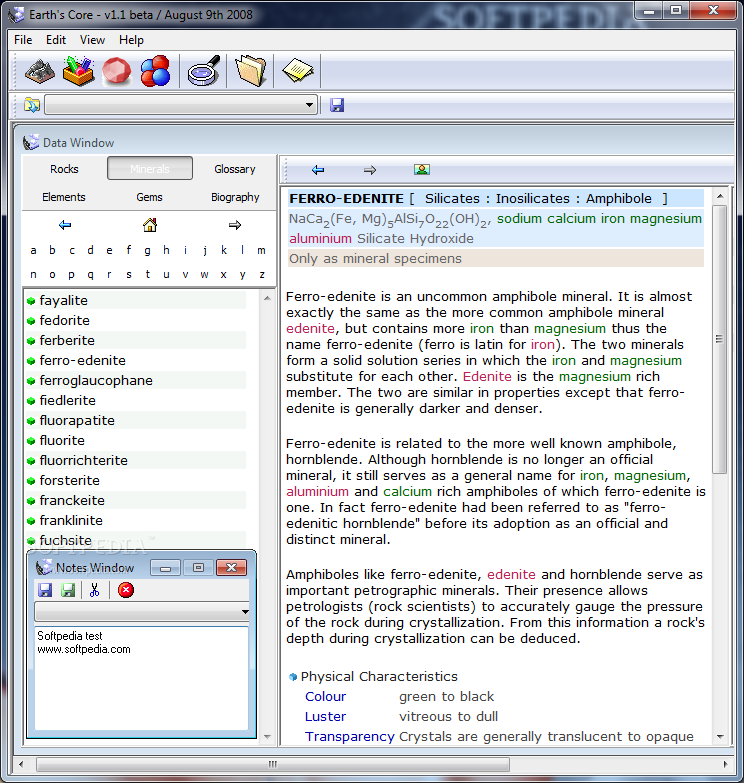Click the scissors cut icon in Notes Window
Screen dimensions: 744x783
click(94, 590)
